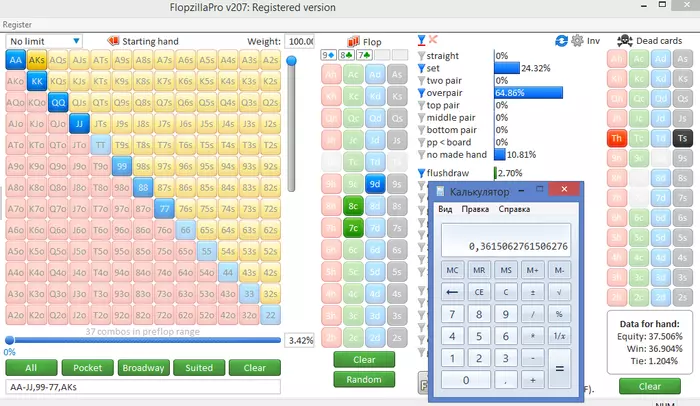The width and height of the screenshot is (700, 406).
Task: Toggle the bottom pair filter funnel
Action: pyautogui.click(x=421, y=130)
